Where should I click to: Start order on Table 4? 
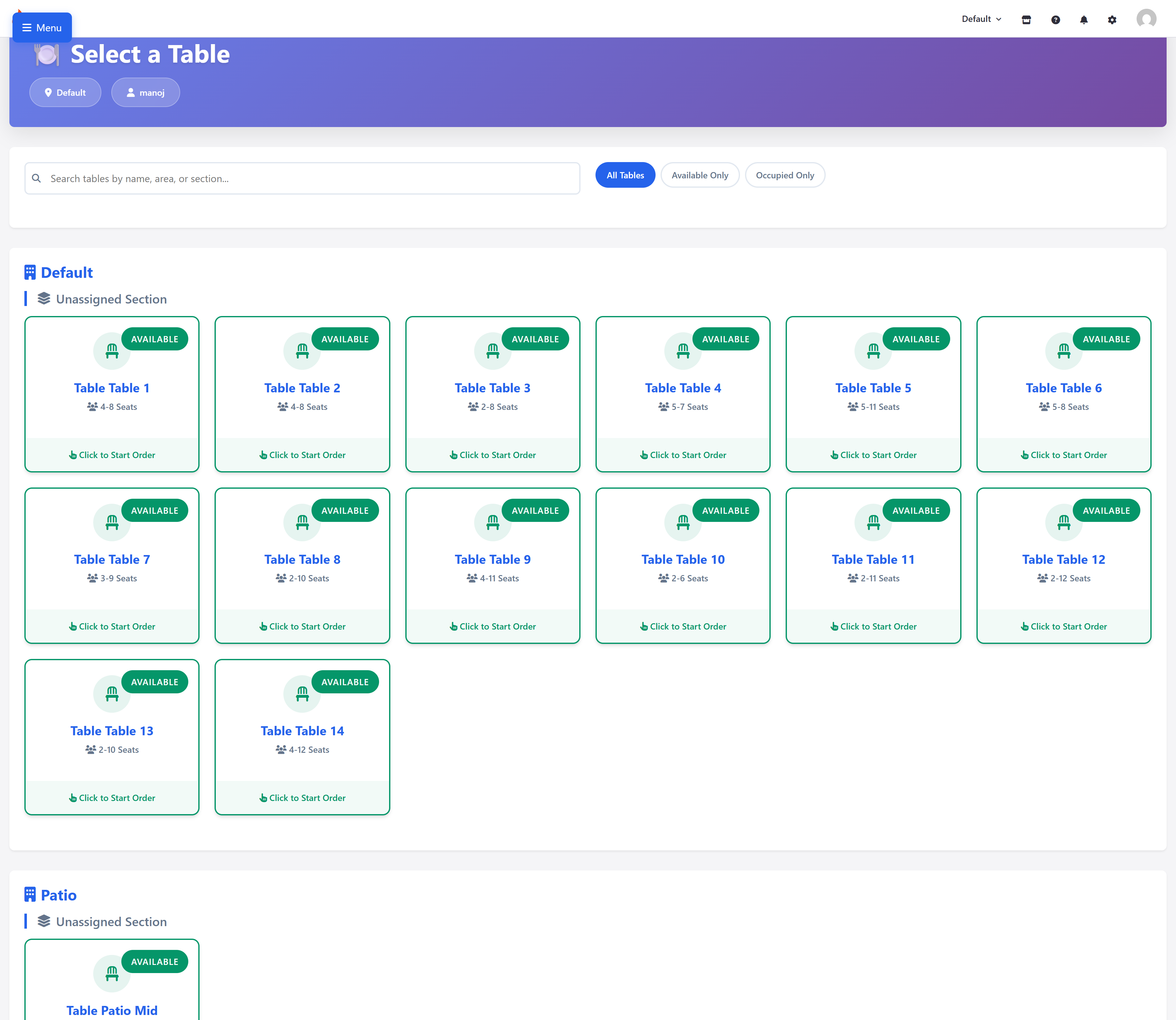pyautogui.click(x=683, y=455)
